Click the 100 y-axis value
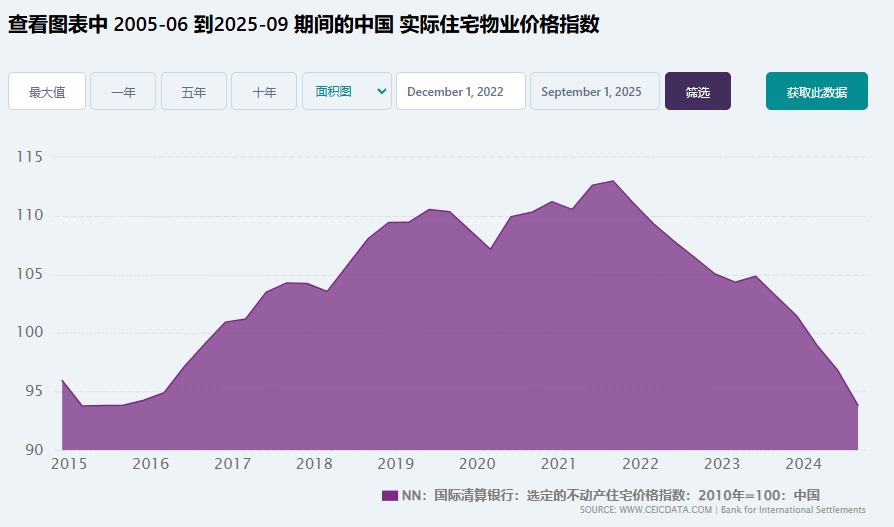Viewport: 894px width, 527px height. pos(30,333)
